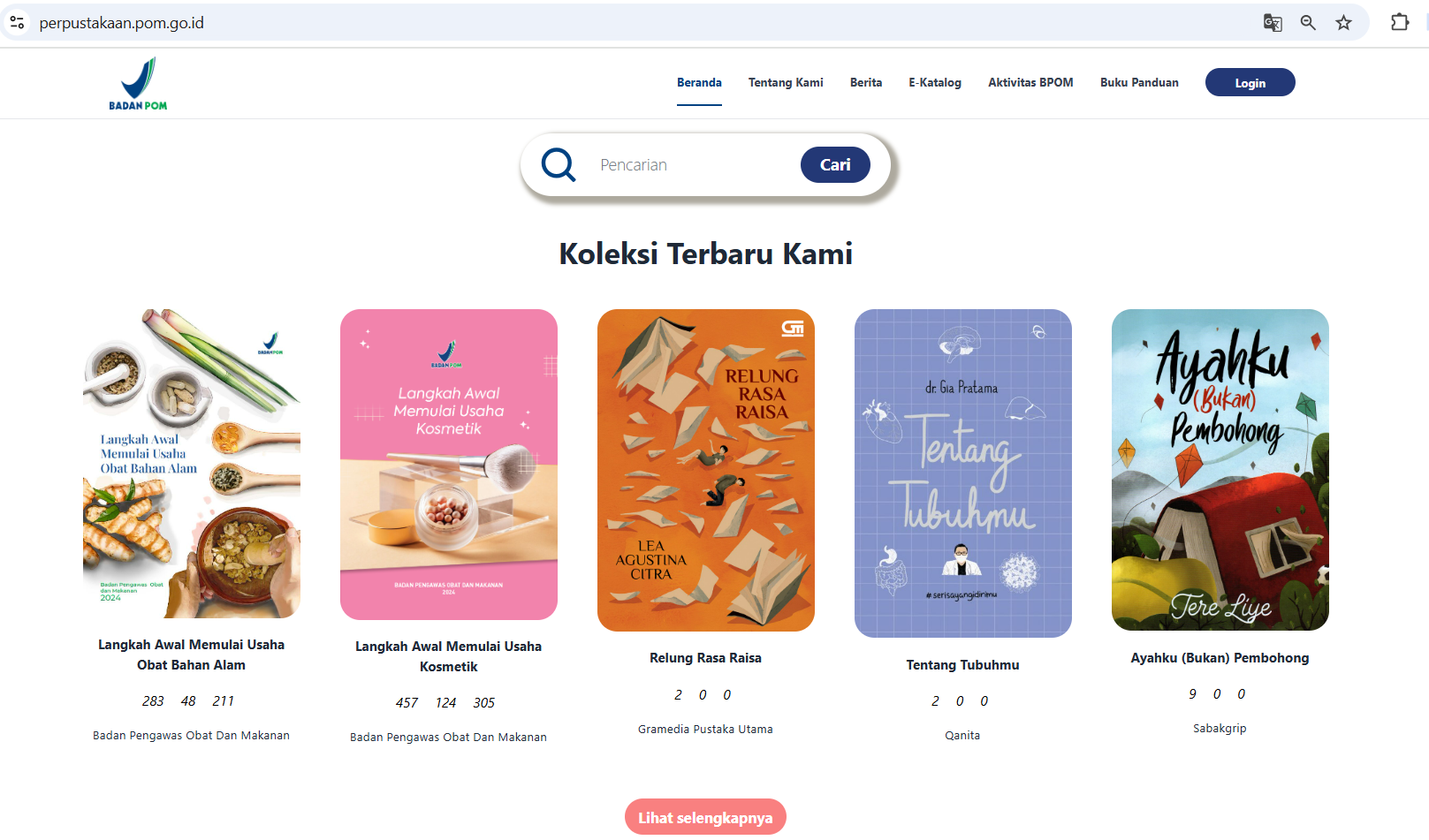Open the browser extensions puzzle icon
1429x840 pixels.
pos(1400,22)
